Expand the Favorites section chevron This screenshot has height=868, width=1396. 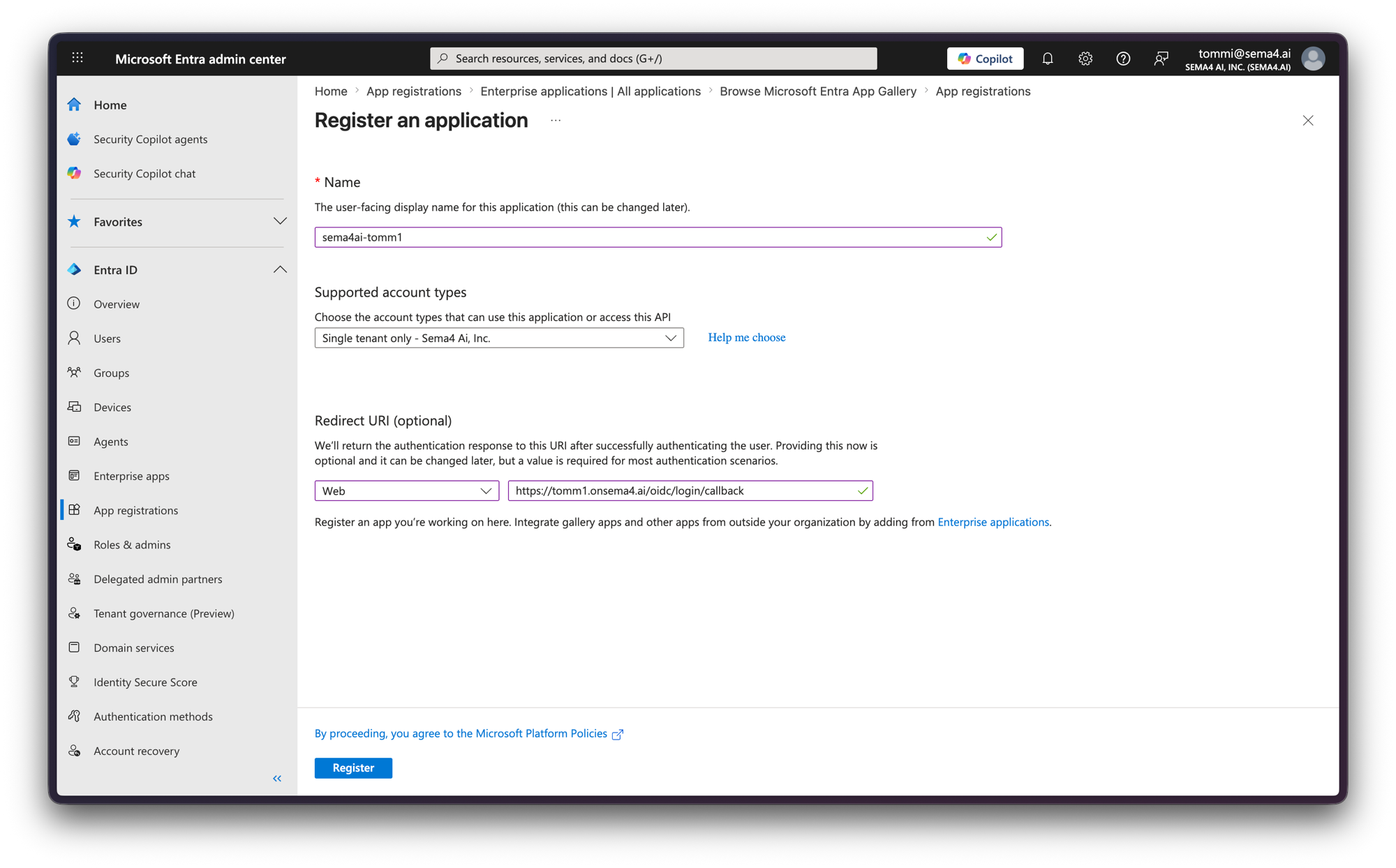pos(280,221)
